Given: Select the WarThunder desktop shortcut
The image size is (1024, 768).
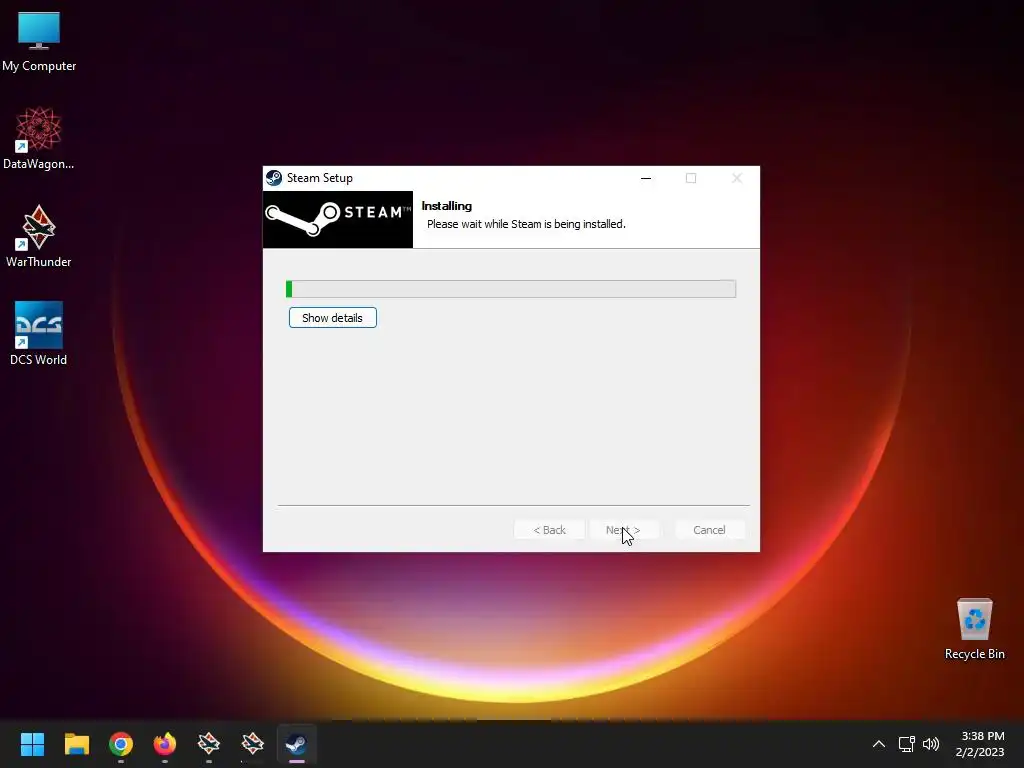Looking at the screenshot, I should [39, 236].
